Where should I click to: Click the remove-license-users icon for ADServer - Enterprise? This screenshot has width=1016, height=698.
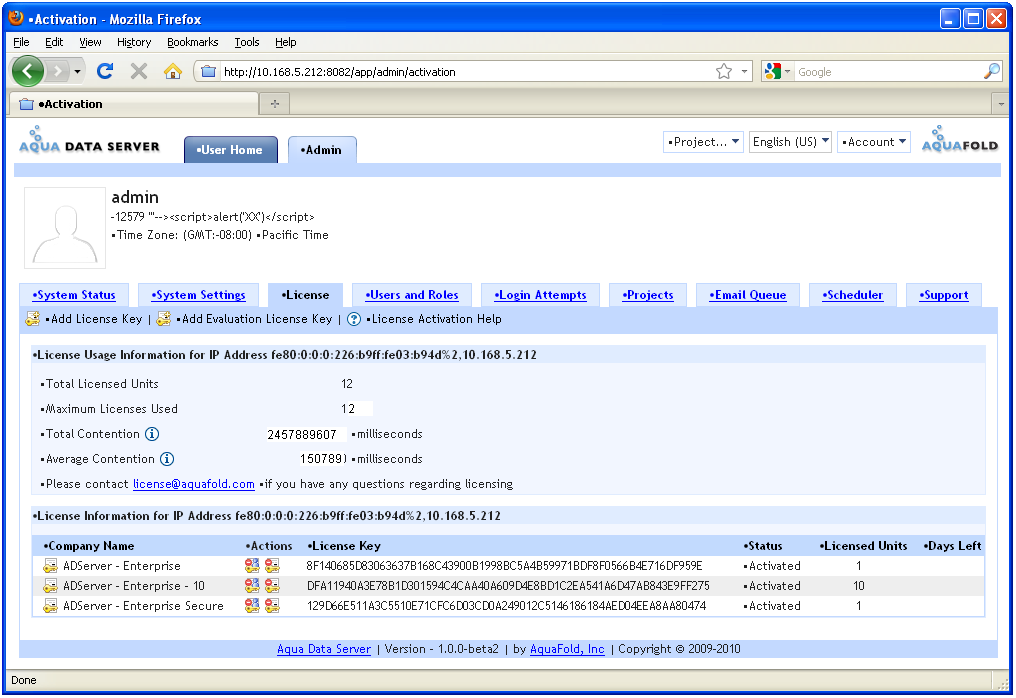tap(252, 566)
